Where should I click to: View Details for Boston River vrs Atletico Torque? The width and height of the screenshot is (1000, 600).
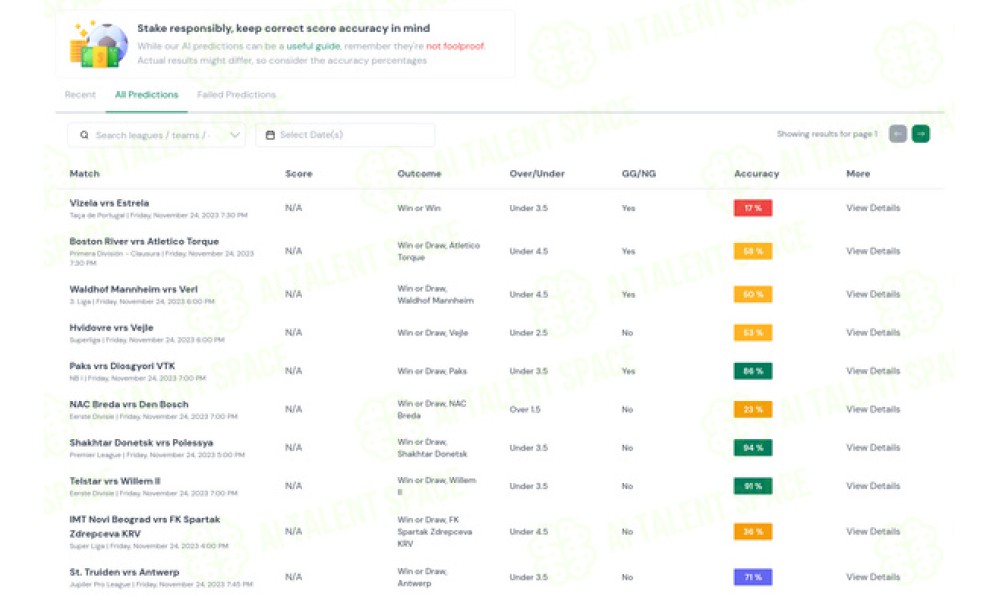[873, 251]
